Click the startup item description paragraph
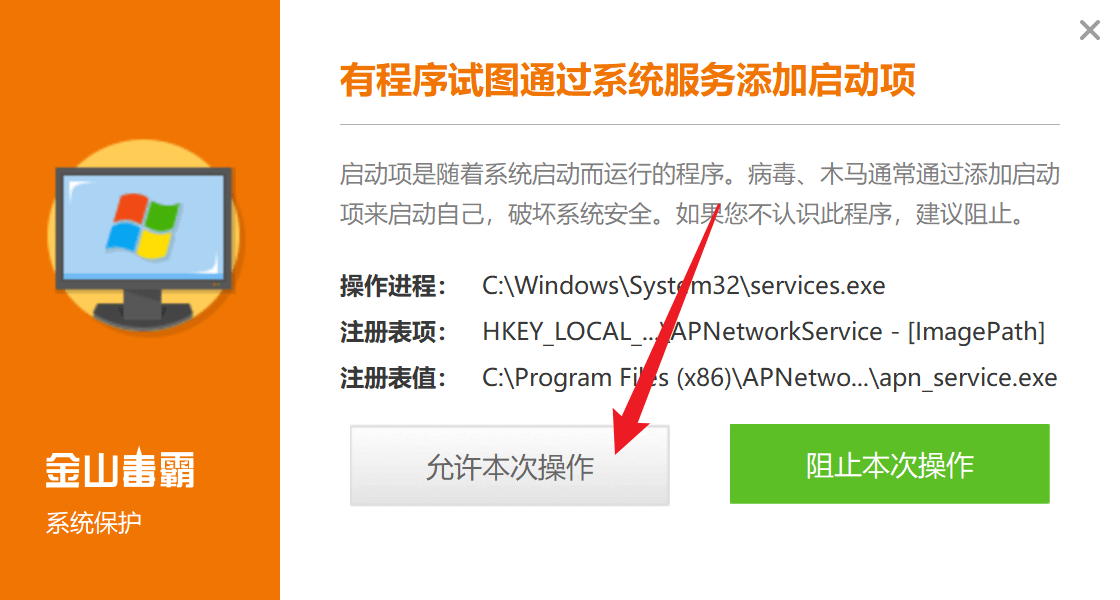Screen dimensions: 1120x600 (699, 194)
